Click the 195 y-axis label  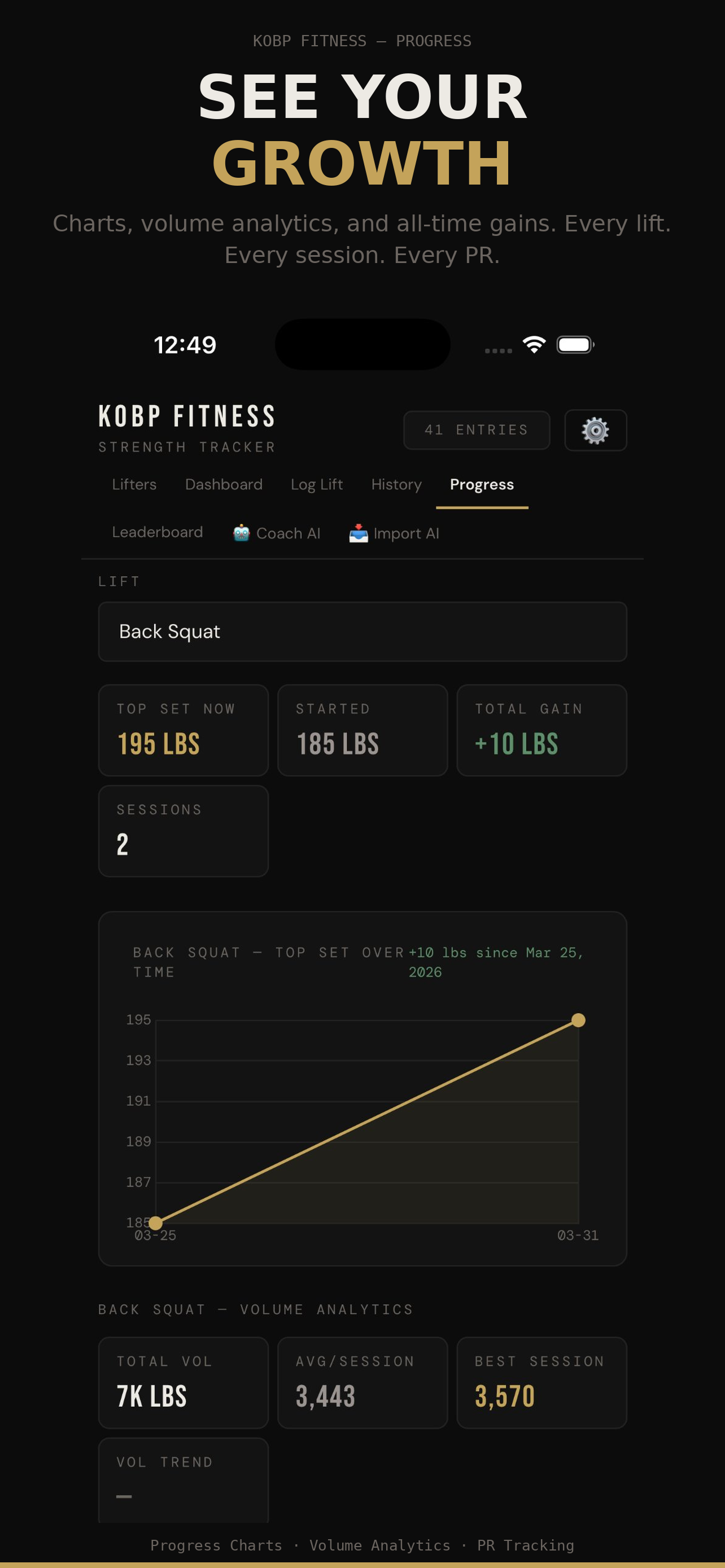pos(138,1019)
